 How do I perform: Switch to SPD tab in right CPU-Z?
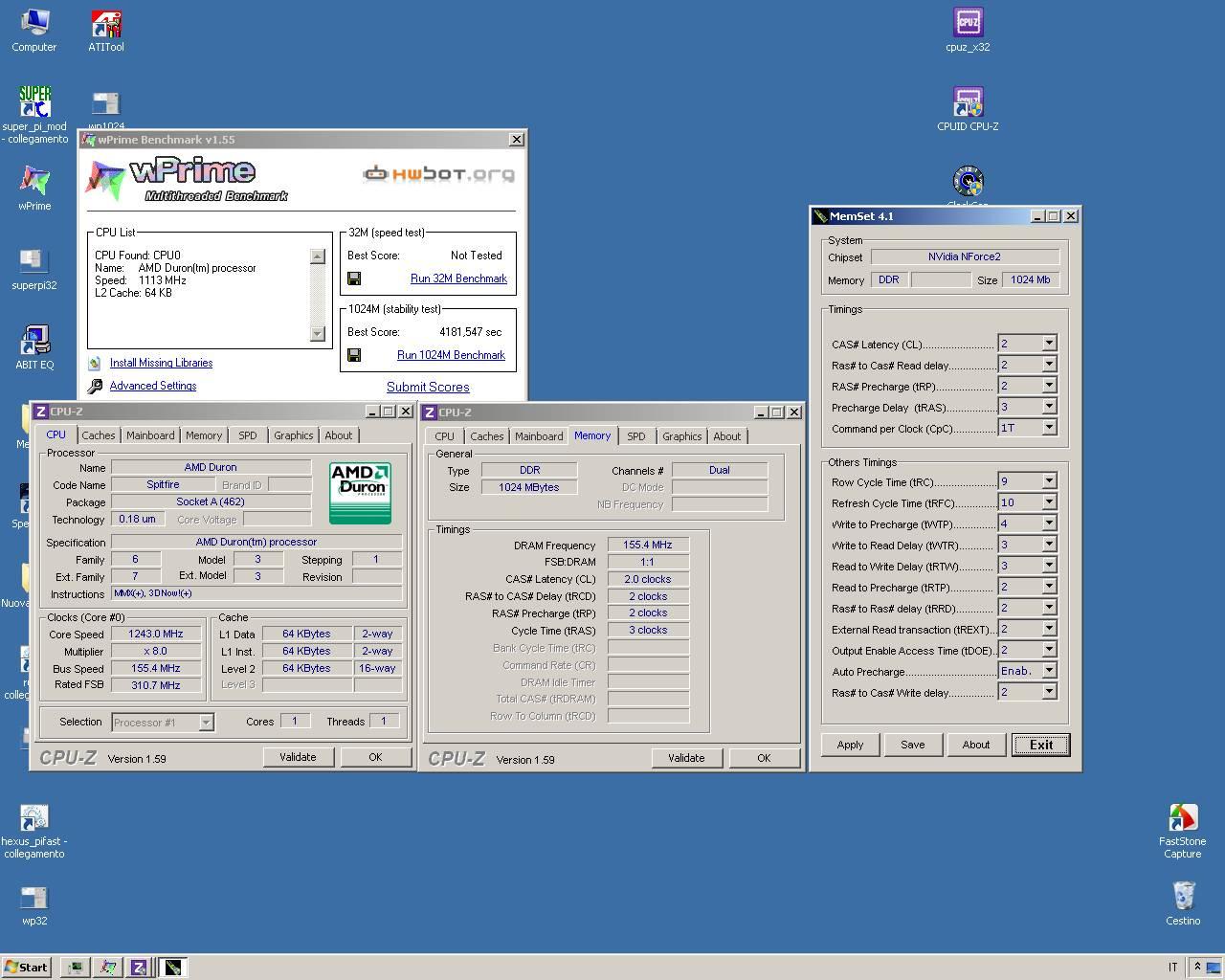635,436
